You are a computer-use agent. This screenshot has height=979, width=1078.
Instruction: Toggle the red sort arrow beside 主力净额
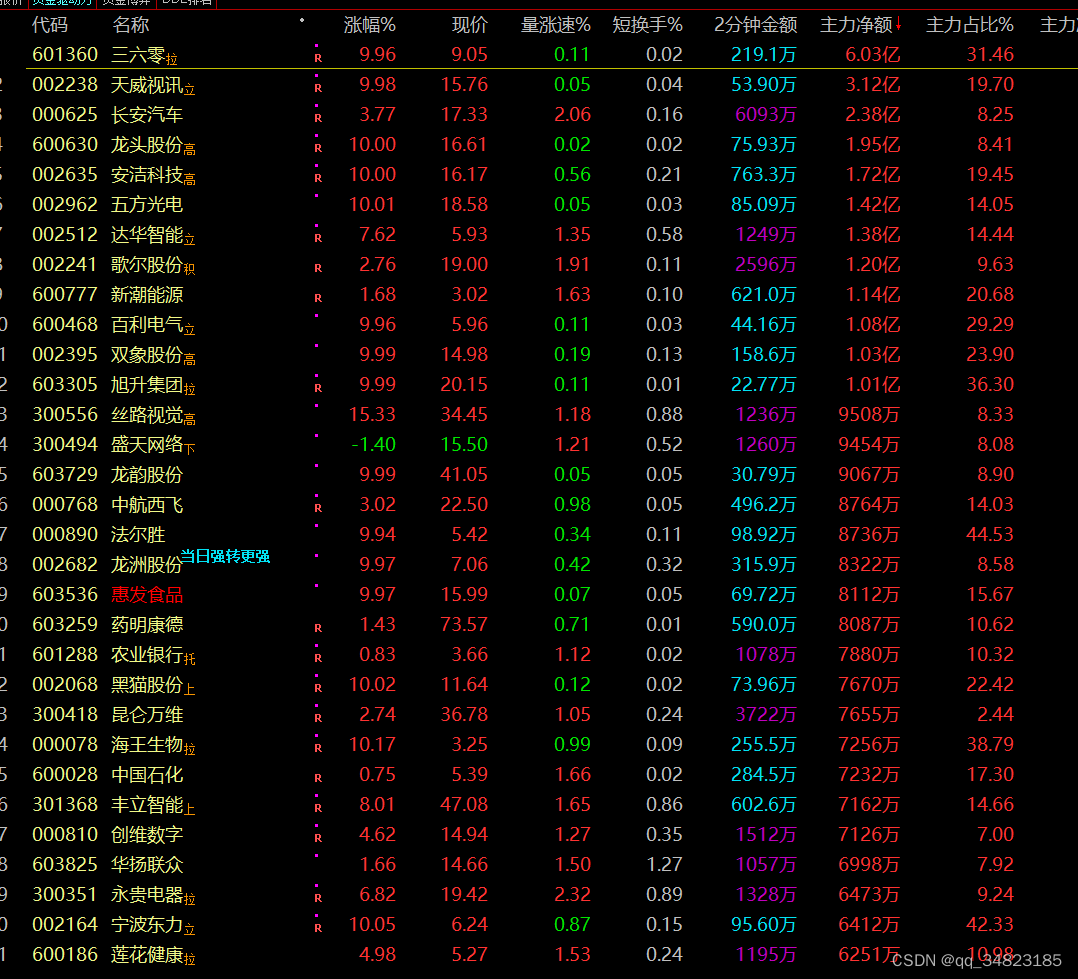tap(899, 25)
